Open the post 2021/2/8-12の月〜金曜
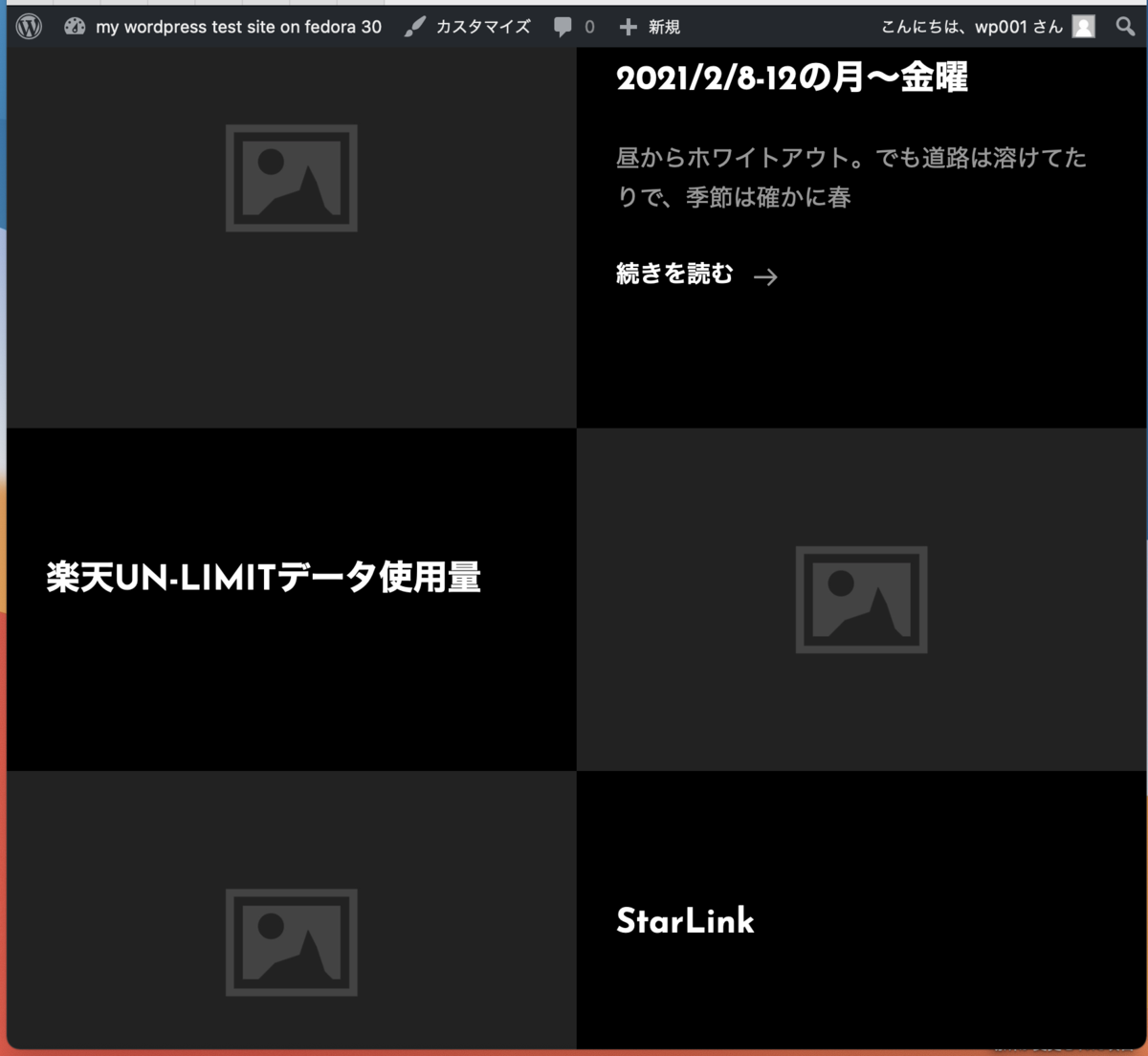The width and height of the screenshot is (1148, 1056). click(x=794, y=78)
